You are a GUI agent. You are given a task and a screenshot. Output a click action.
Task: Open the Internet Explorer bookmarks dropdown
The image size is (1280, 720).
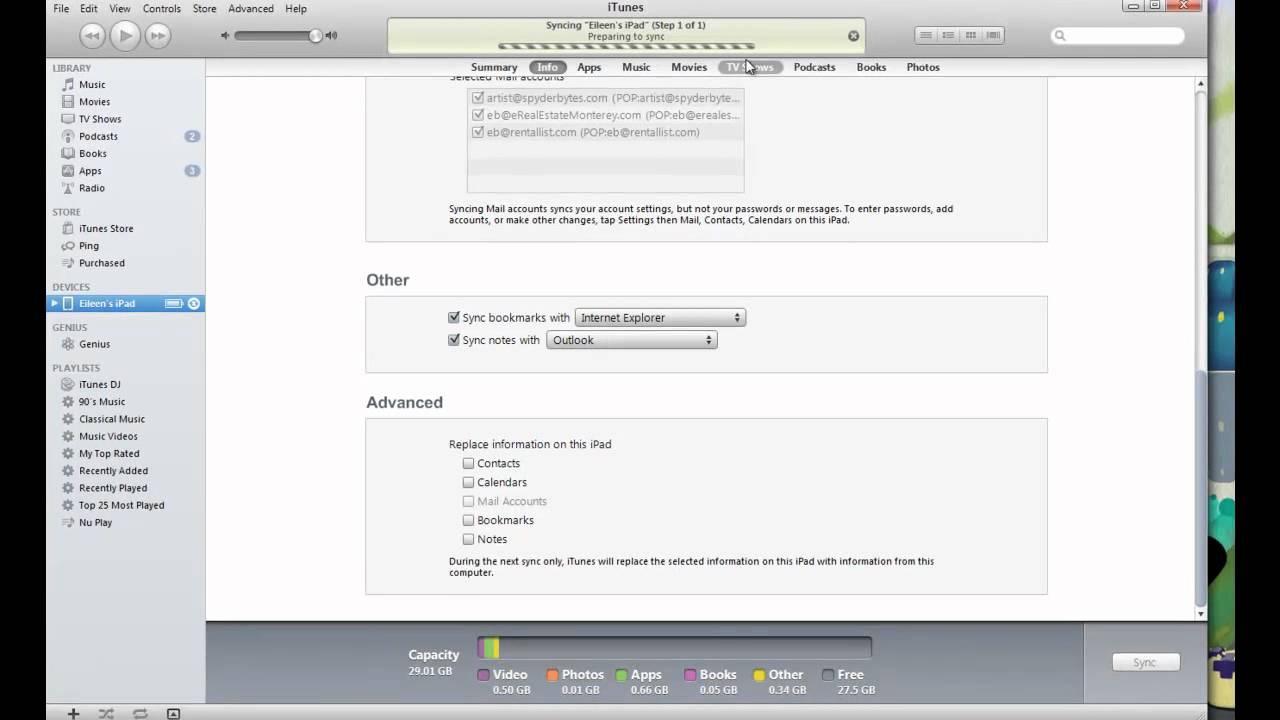click(x=660, y=318)
